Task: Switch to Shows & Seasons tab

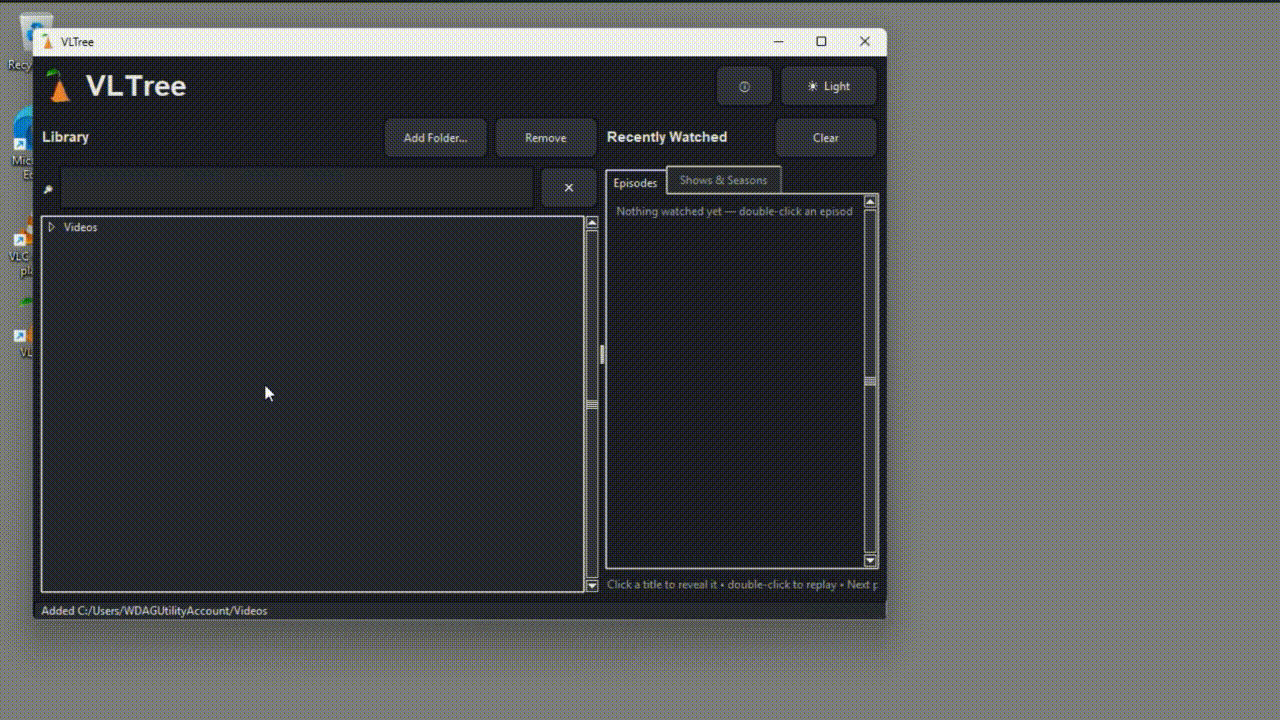Action: click(x=724, y=180)
